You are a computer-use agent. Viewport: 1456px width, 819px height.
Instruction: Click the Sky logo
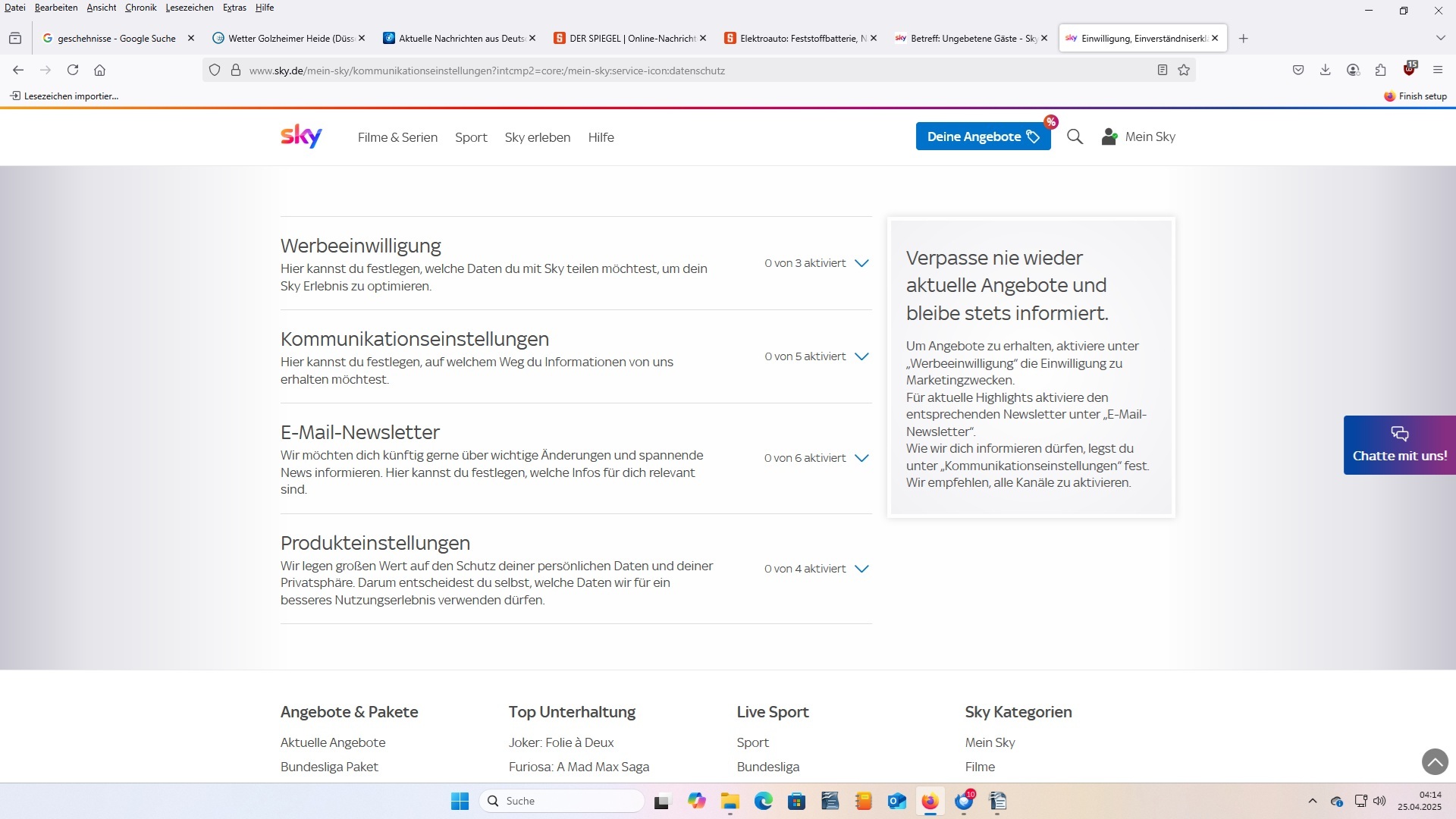click(301, 136)
